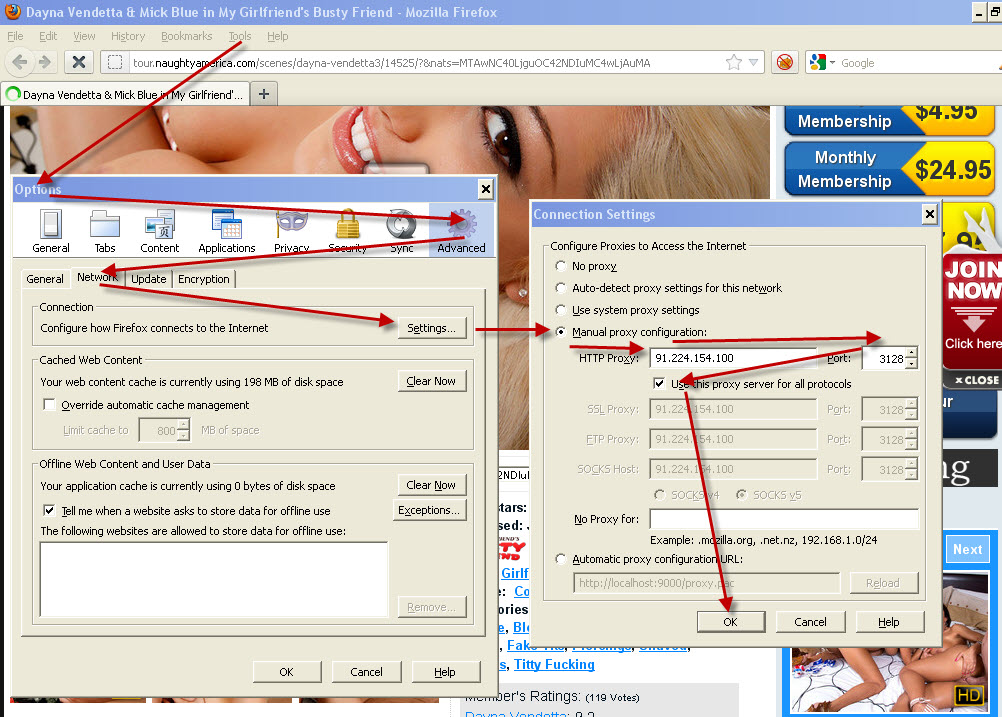Viewport: 1002px width, 717px height.
Task: Close the Connection Settings dialog with its X
Action: [930, 214]
